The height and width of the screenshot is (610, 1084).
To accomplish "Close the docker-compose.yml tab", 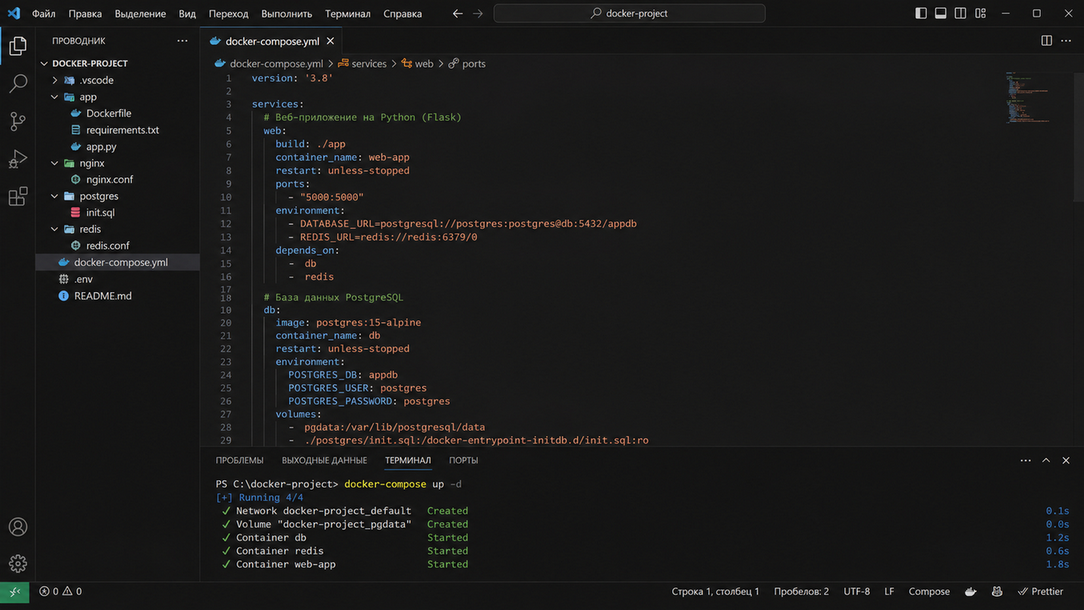I will point(330,41).
